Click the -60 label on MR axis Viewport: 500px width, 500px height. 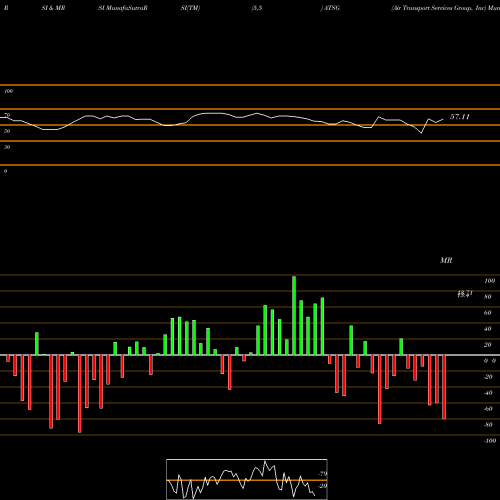(x=488, y=409)
